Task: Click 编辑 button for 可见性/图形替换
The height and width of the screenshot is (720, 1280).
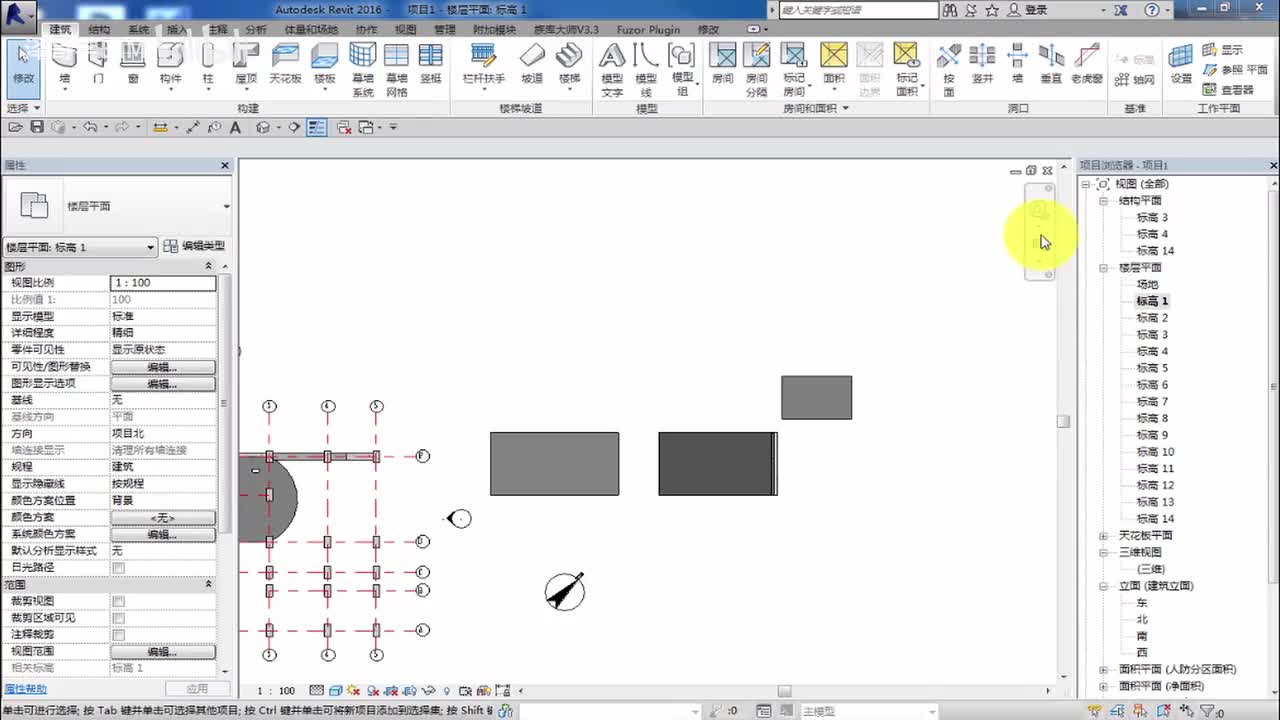Action: pyautogui.click(x=163, y=367)
